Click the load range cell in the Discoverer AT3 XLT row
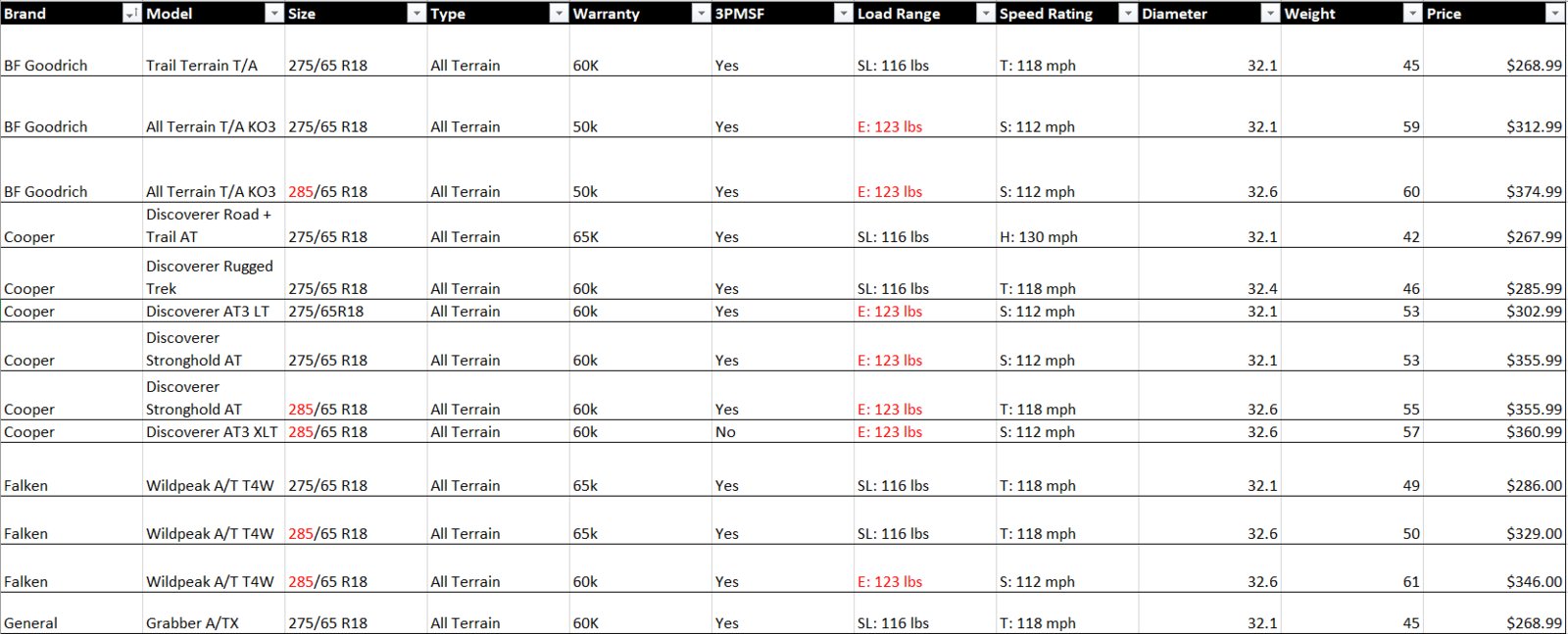 coord(925,431)
